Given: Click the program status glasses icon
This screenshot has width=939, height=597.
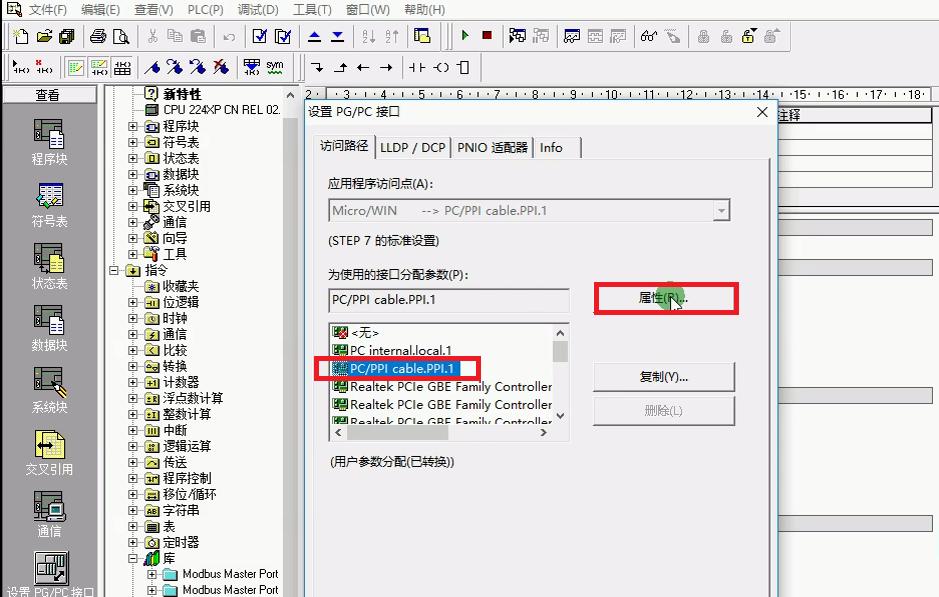Looking at the screenshot, I should tap(648, 36).
